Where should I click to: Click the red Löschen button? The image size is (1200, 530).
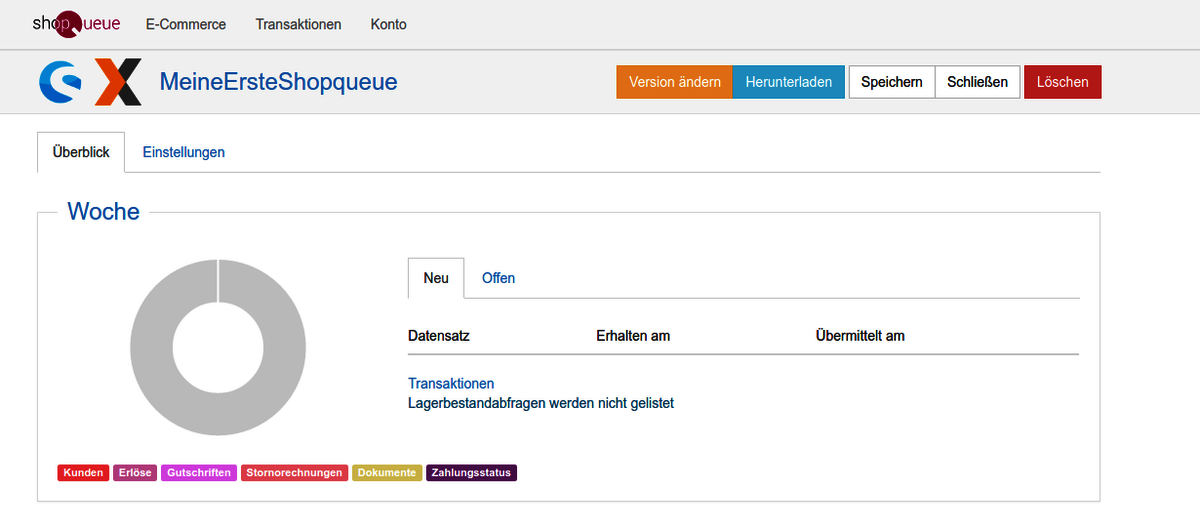[x=1063, y=82]
